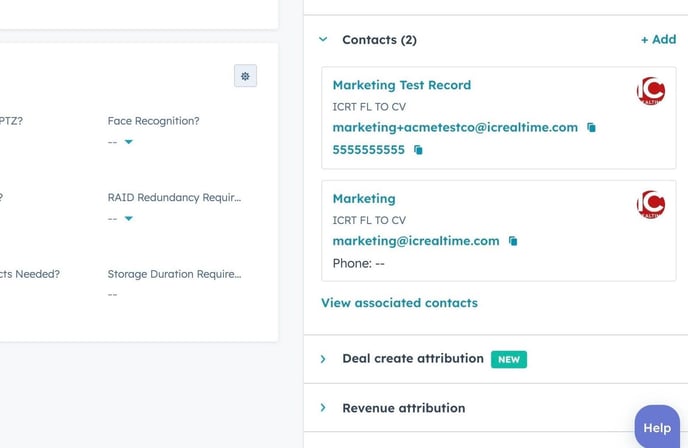Expand the Deal create attribution section

pos(323,359)
